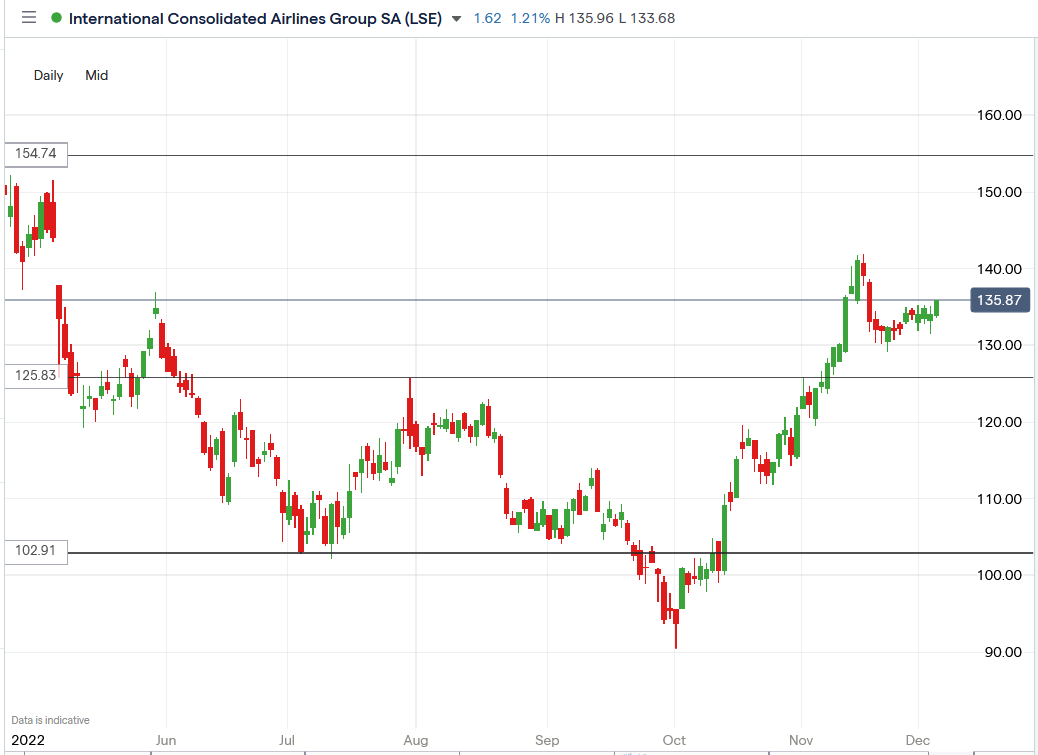Click the H 135.96 high value
This screenshot has height=755, width=1038.
(585, 19)
